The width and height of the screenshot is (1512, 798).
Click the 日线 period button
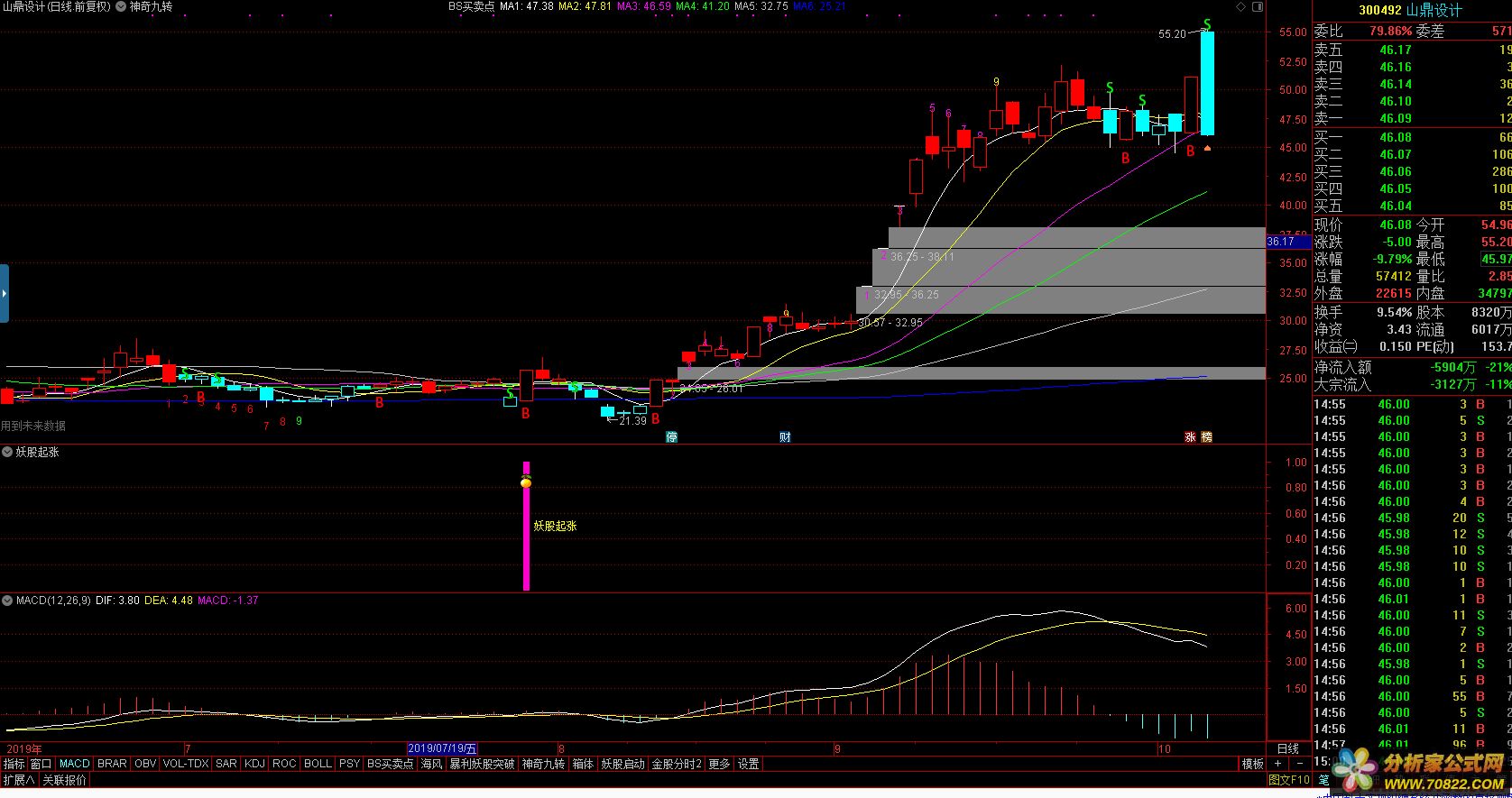pyautogui.click(x=1288, y=748)
